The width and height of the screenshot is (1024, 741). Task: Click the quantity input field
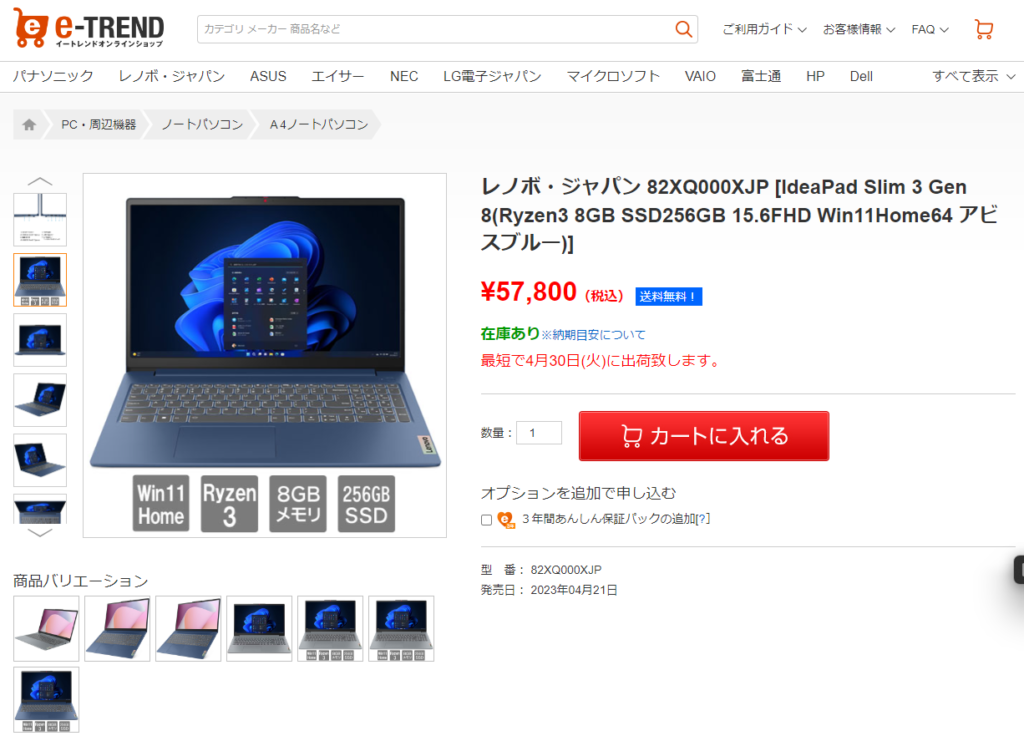click(539, 433)
